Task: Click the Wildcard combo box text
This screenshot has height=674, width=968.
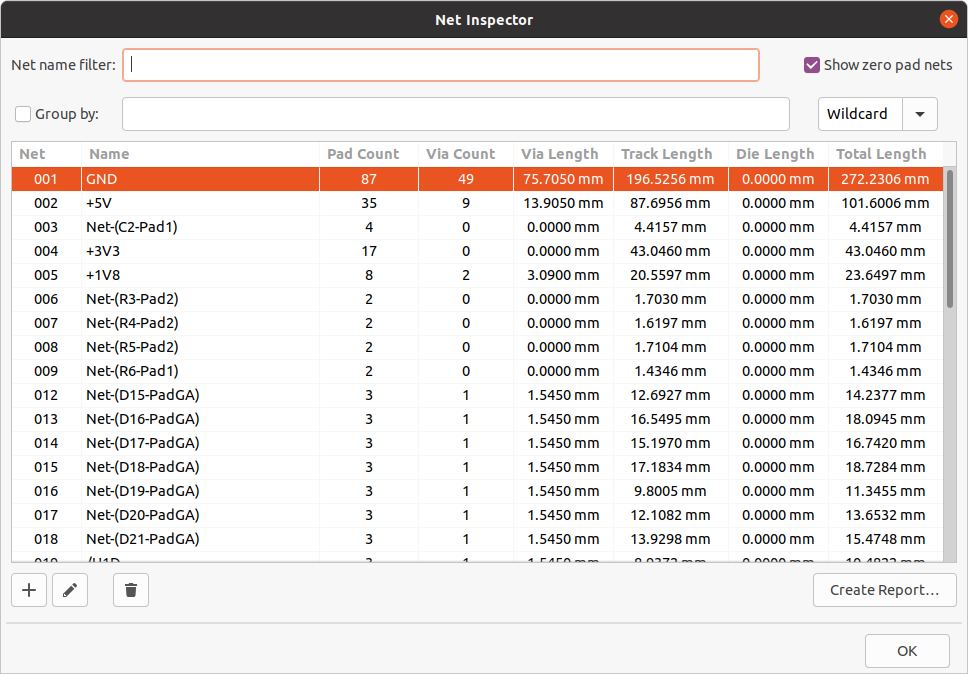Action: tap(859, 114)
